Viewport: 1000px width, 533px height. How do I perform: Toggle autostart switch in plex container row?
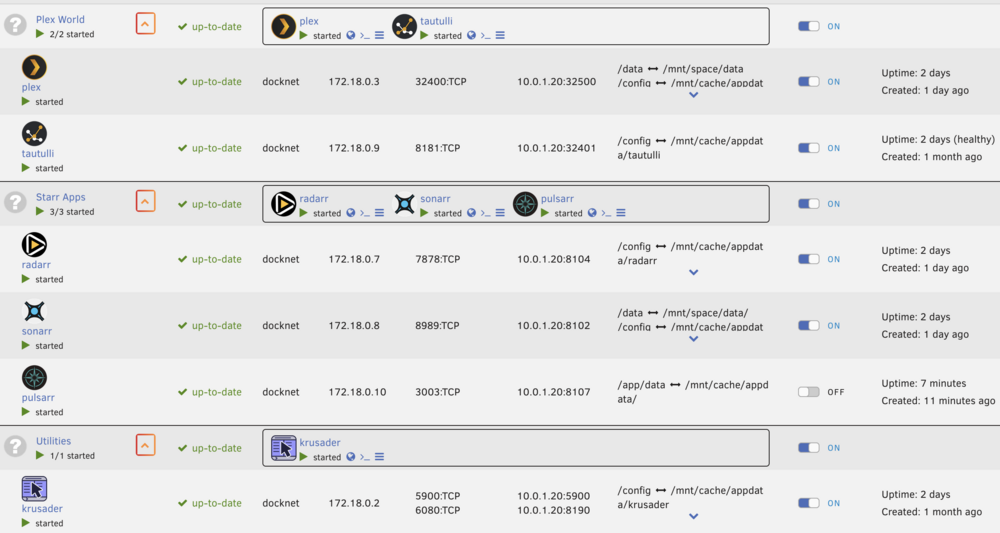click(x=809, y=82)
